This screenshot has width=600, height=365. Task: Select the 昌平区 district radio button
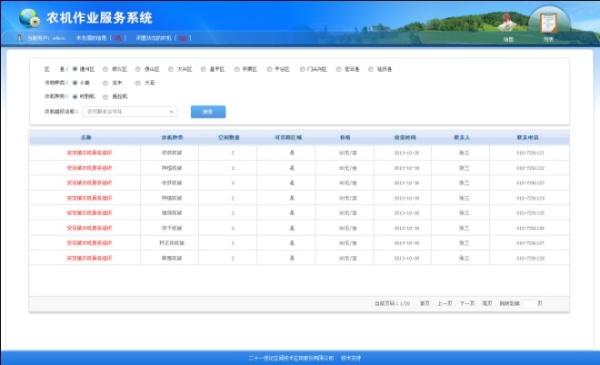pos(204,69)
